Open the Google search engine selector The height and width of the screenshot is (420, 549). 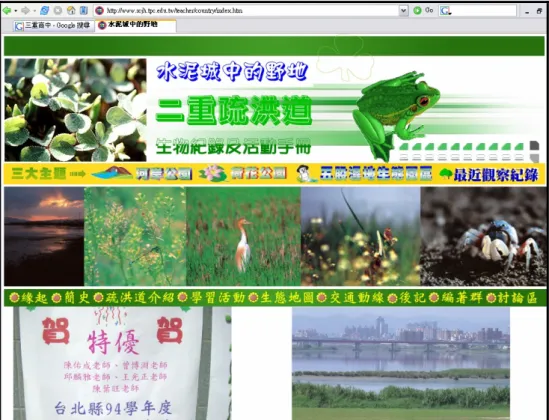[445, 11]
